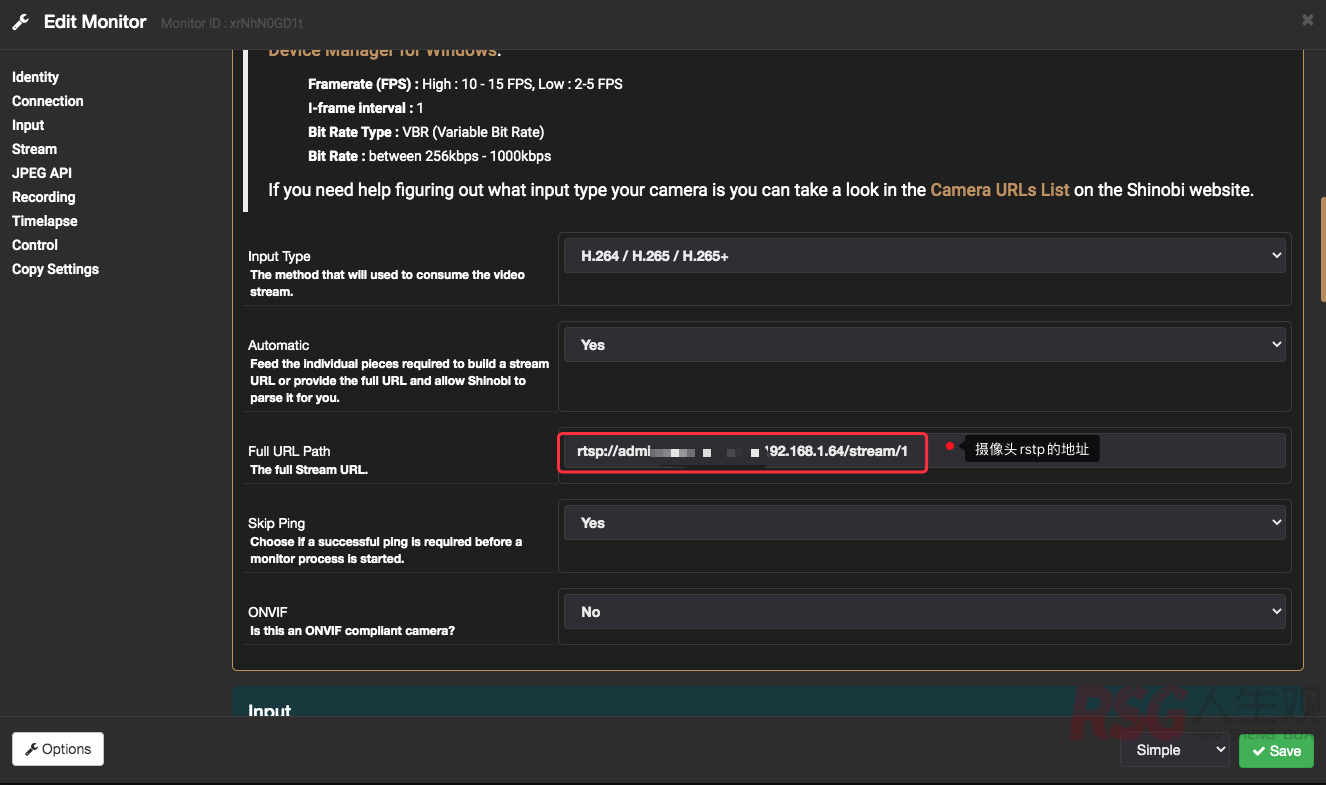
Task: Go to the Timelapse section
Action: click(x=44, y=221)
